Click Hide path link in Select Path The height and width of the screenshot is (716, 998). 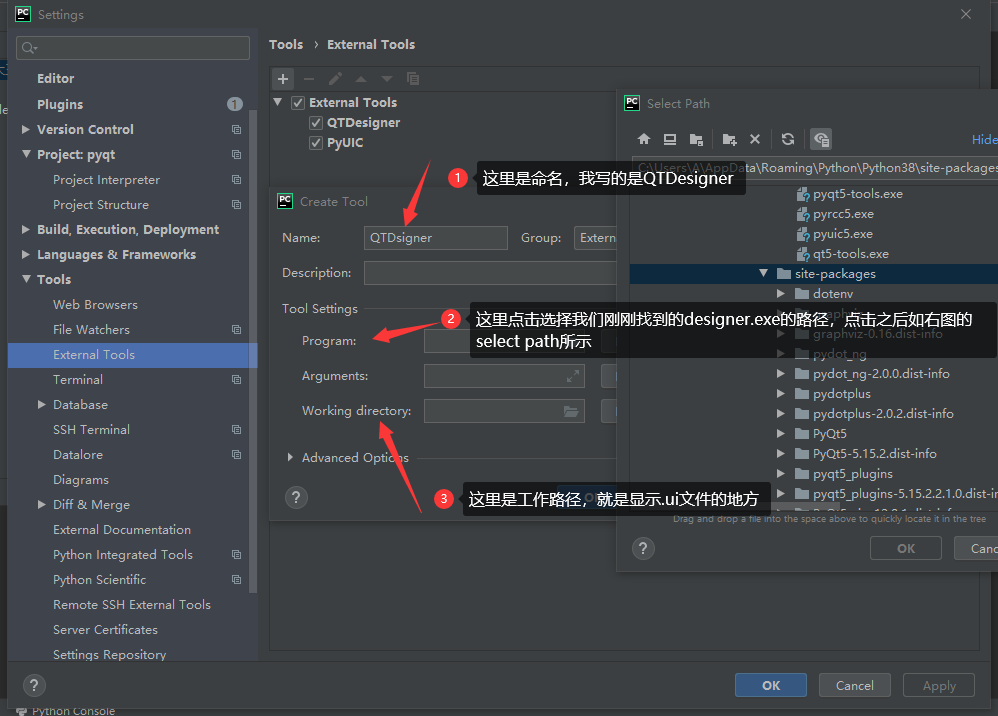[985, 139]
